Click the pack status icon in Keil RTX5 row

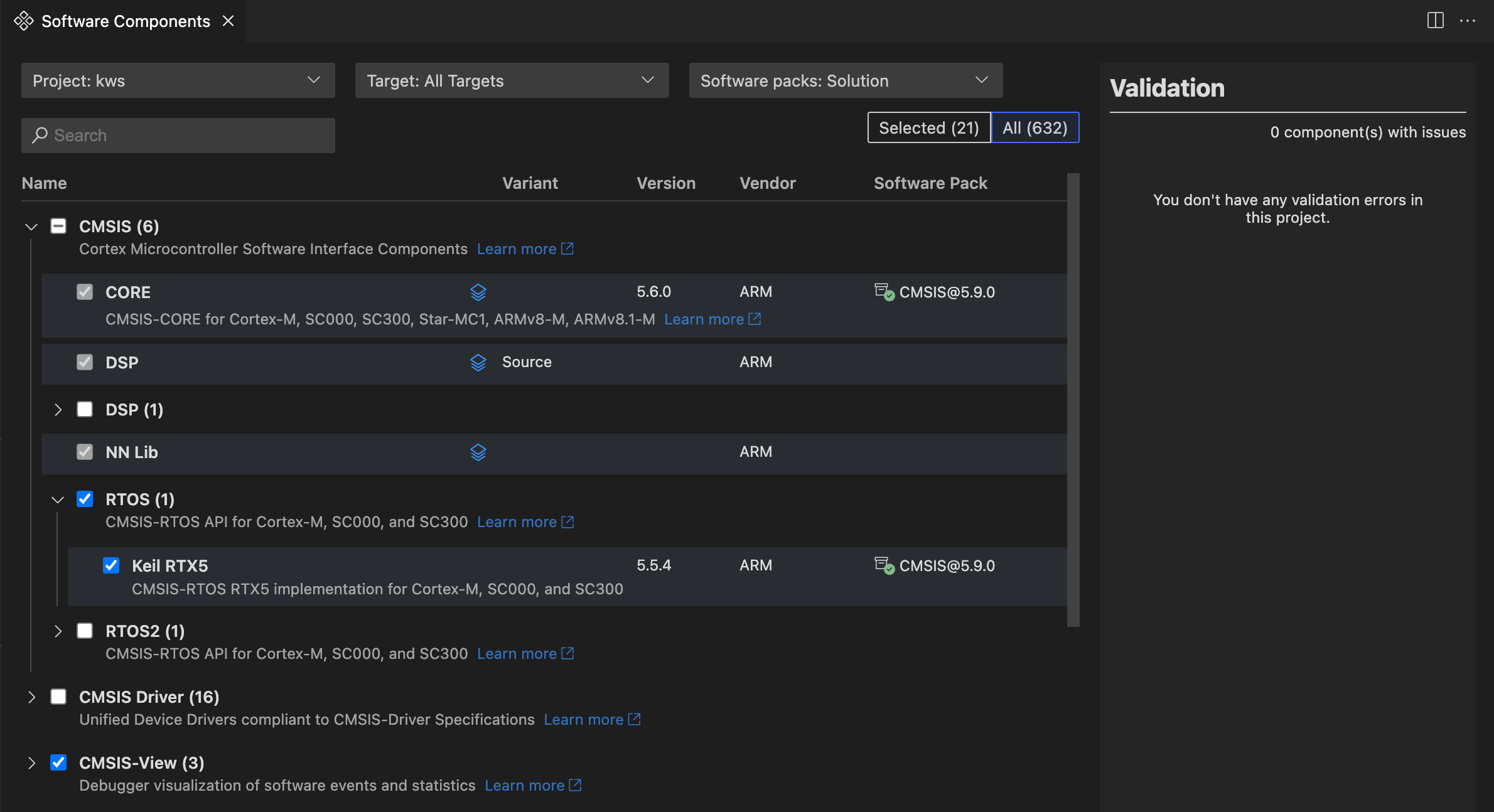[x=884, y=565]
